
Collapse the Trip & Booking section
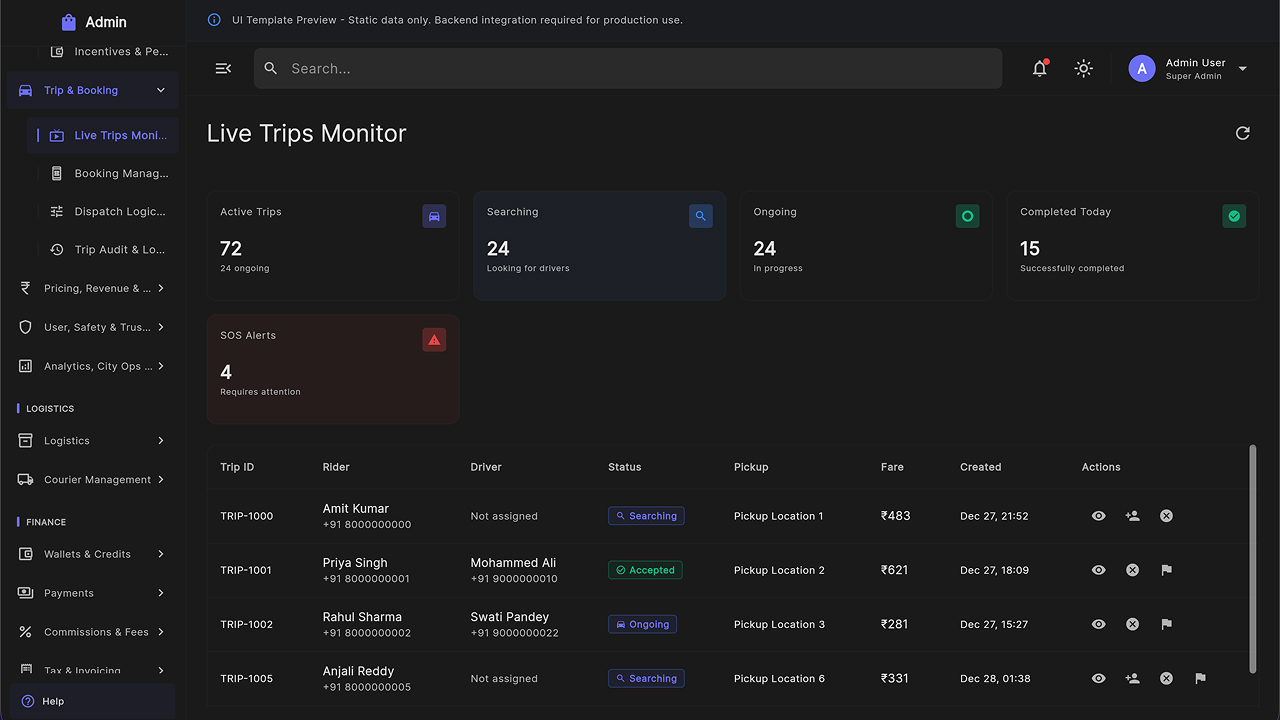pos(92,90)
